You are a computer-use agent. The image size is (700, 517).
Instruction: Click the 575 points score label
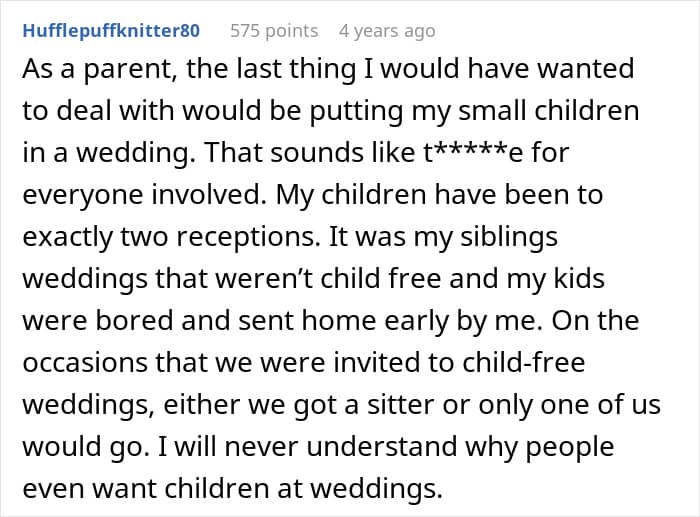click(274, 31)
